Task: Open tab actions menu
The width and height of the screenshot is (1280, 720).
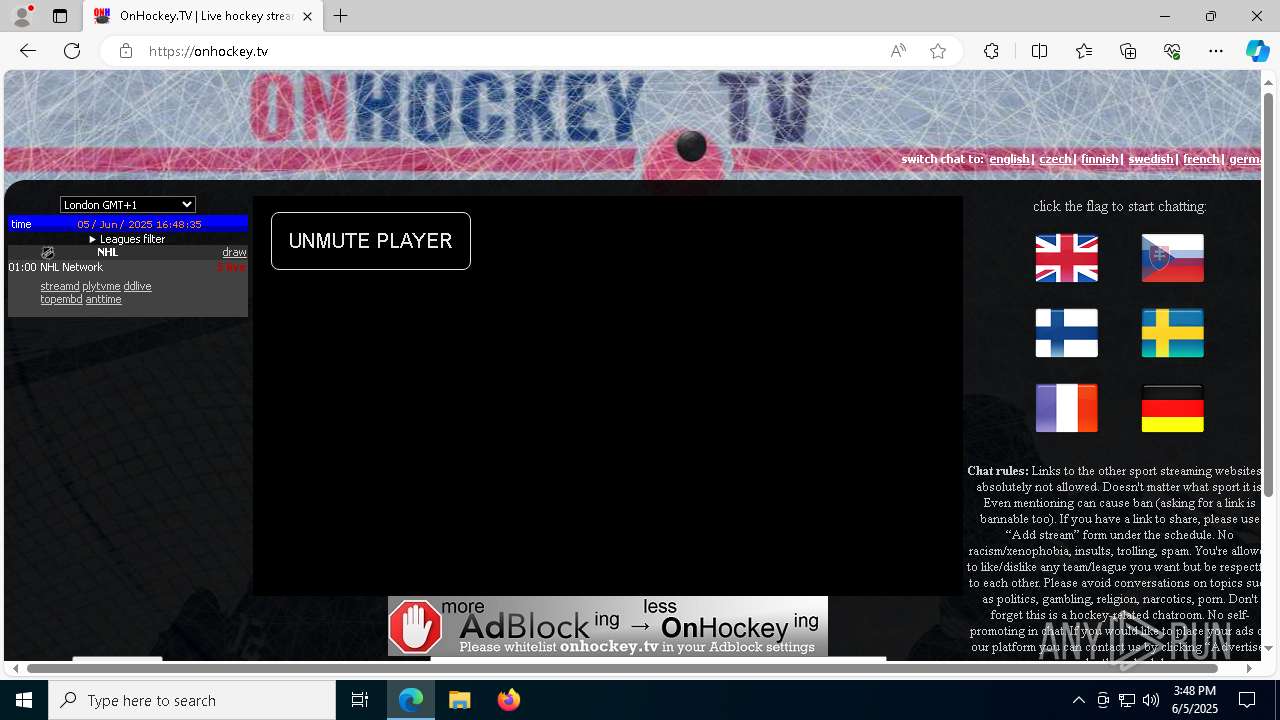Action: click(x=60, y=16)
